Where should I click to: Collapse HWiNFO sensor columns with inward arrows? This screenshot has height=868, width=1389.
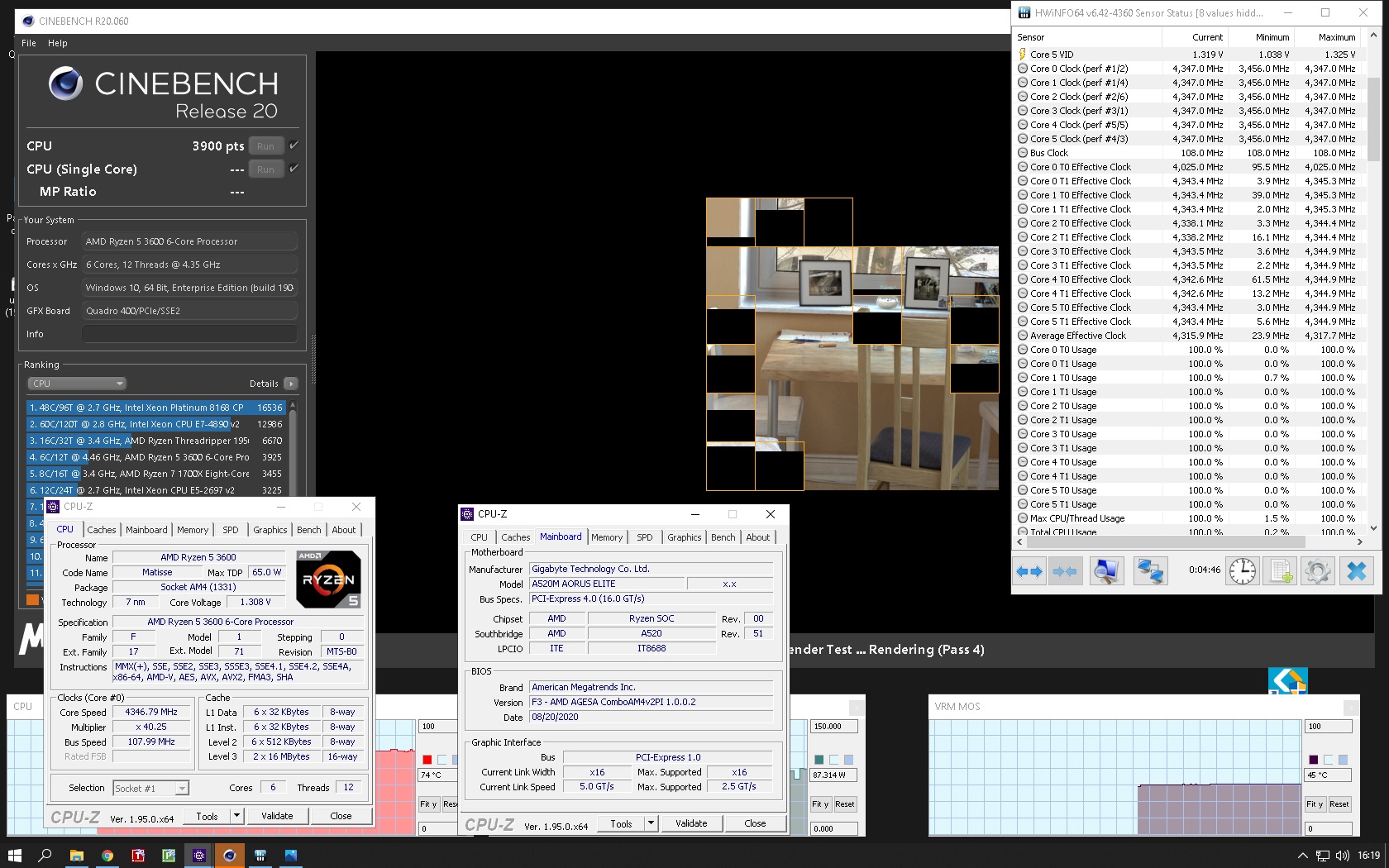click(x=1065, y=571)
